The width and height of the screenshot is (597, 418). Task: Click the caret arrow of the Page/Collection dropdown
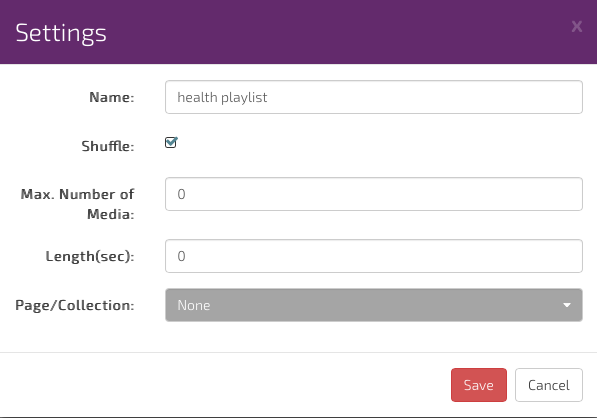[x=567, y=305]
